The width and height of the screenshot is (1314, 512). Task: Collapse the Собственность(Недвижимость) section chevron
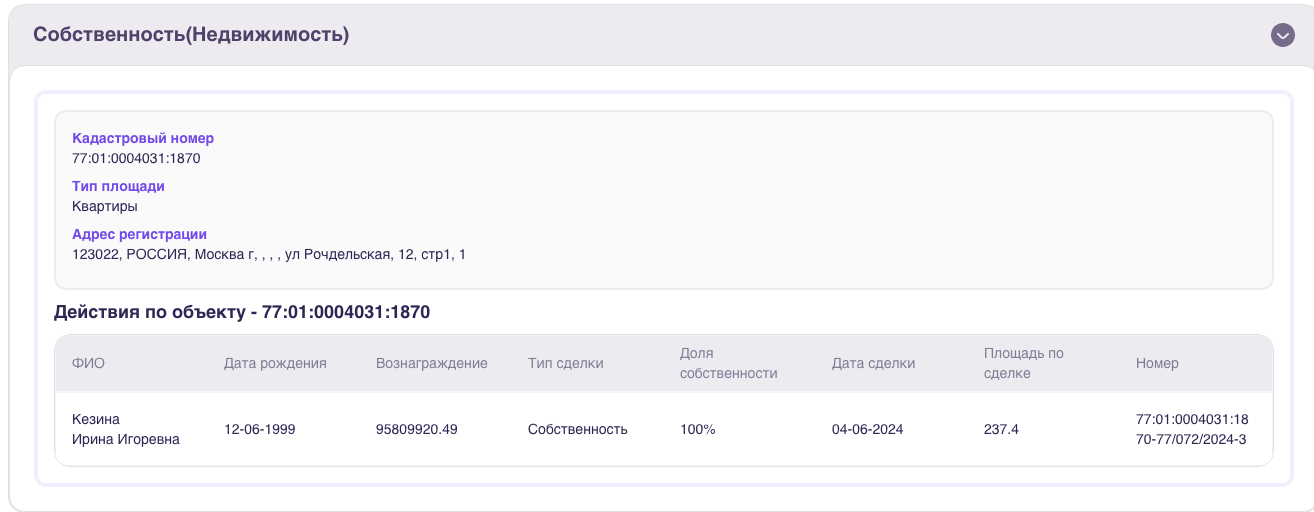pos(1283,35)
